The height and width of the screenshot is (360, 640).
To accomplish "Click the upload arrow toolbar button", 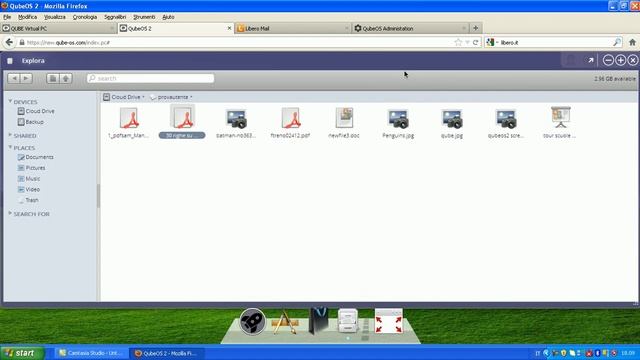I will coord(66,78).
